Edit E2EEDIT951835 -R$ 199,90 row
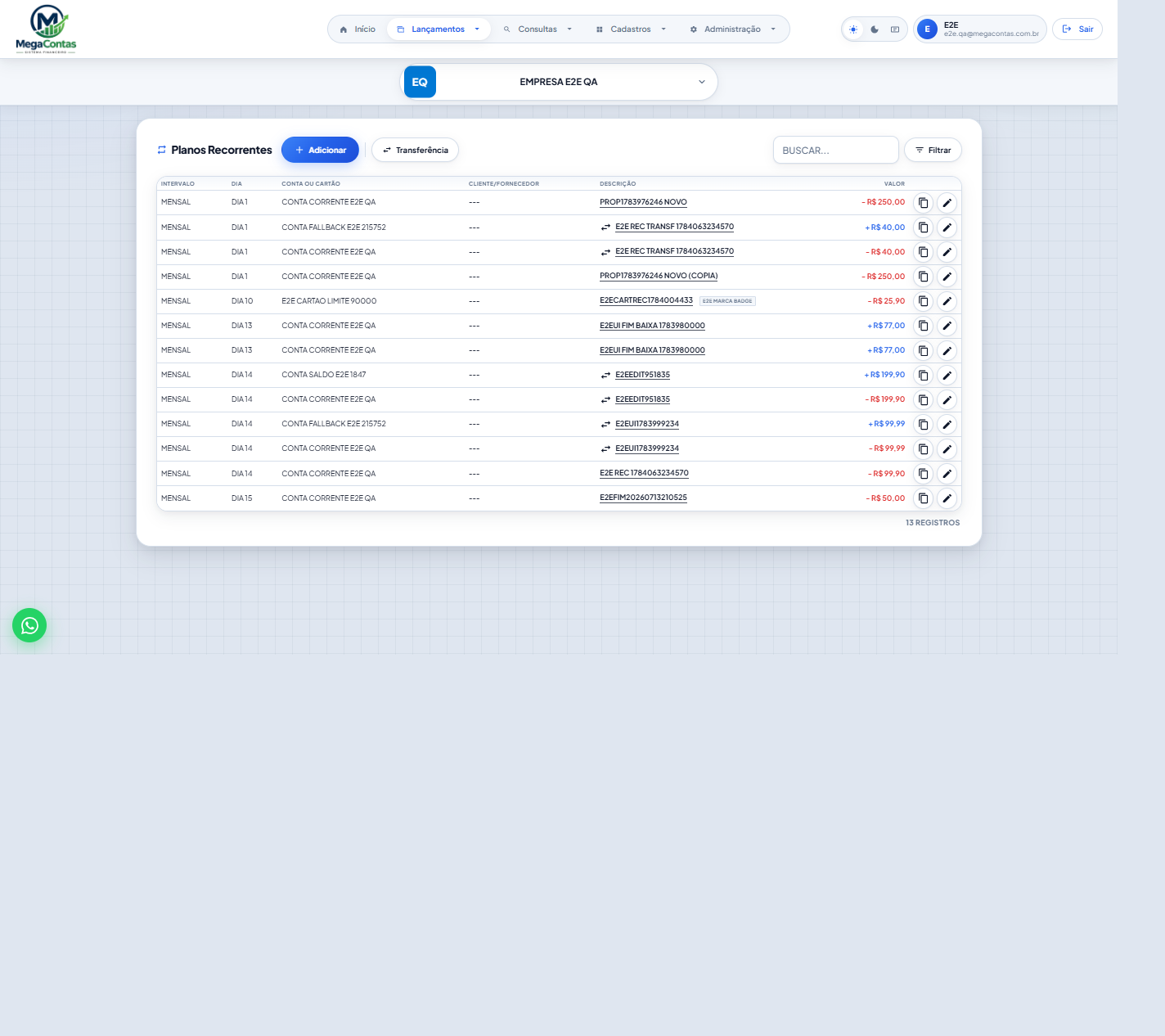Screen dimensions: 1165x1036 click(x=947, y=399)
